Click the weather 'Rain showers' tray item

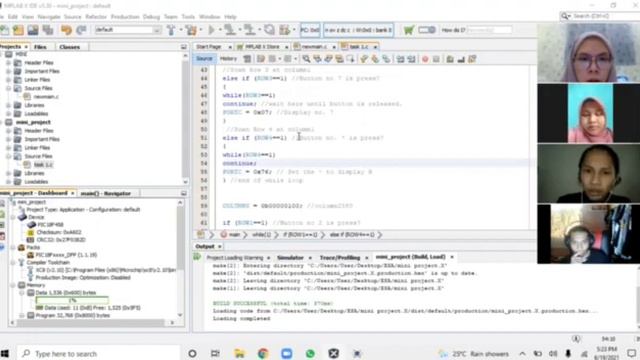[473, 353]
